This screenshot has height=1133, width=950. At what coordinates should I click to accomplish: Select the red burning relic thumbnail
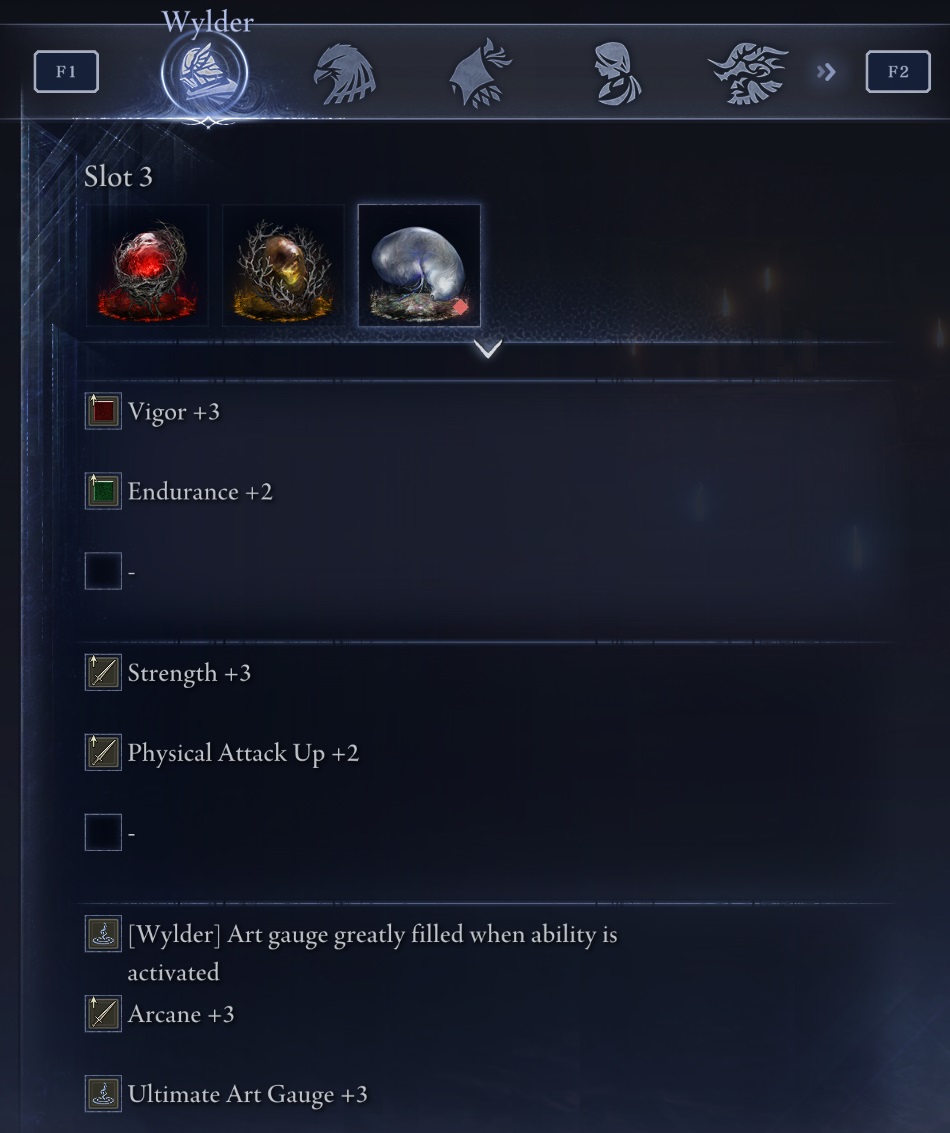(147, 265)
